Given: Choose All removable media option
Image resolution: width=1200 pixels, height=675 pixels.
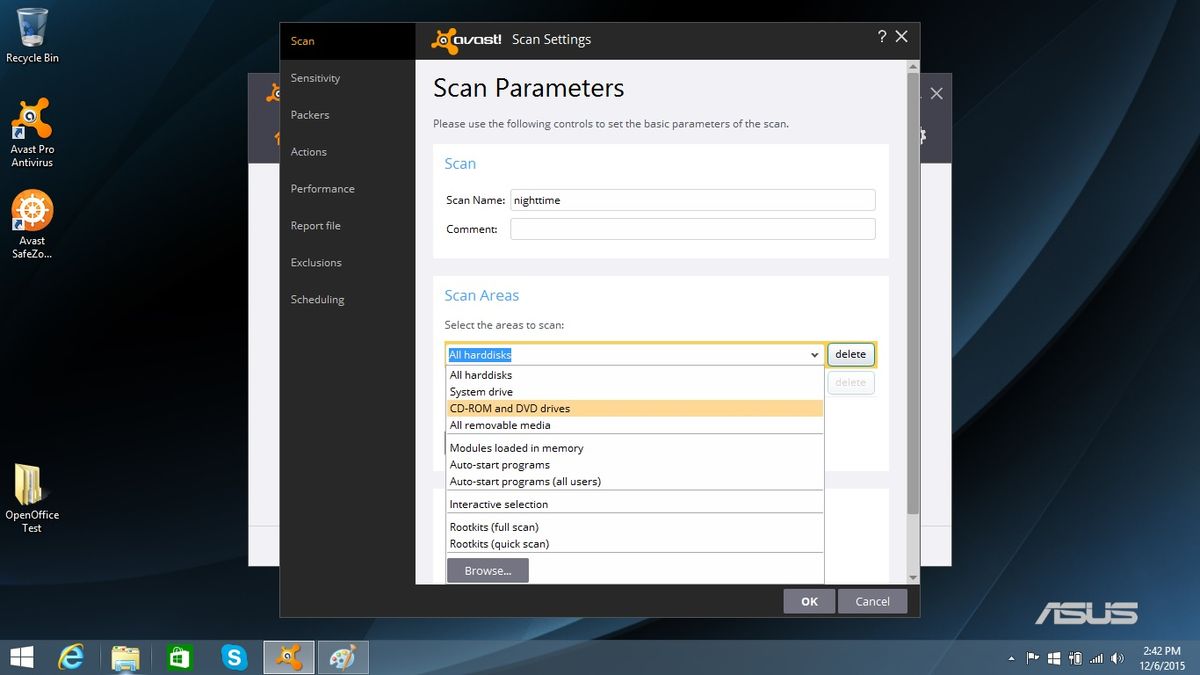Looking at the screenshot, I should 634,425.
